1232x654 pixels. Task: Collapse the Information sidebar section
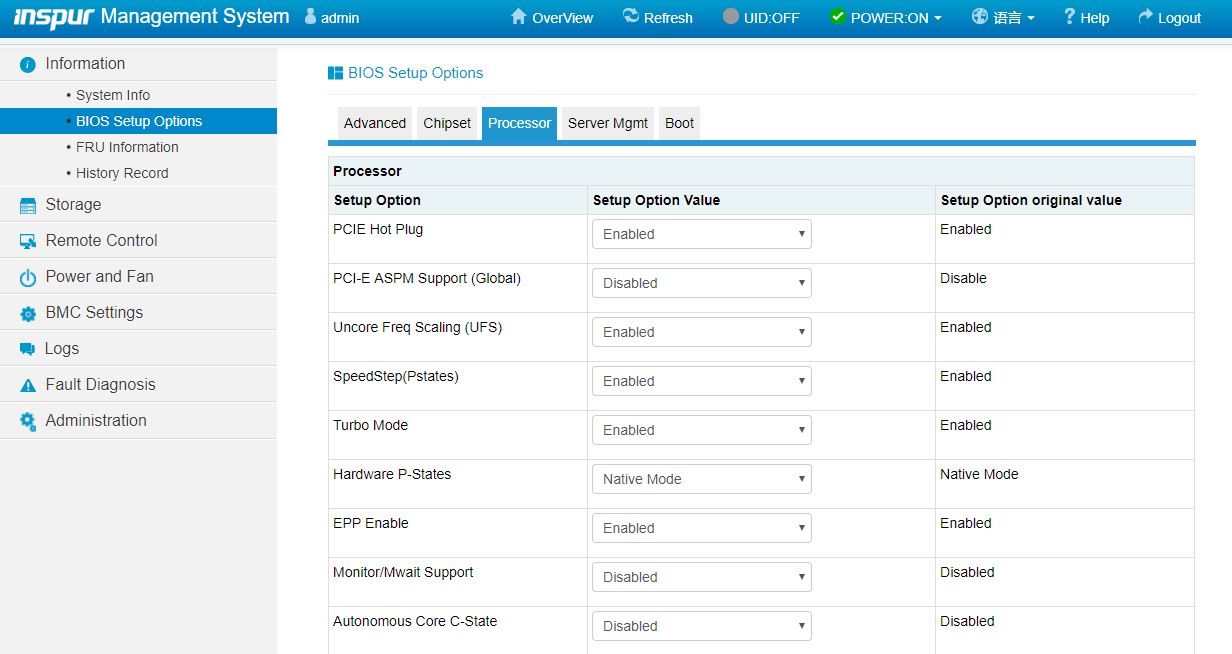pyautogui.click(x=138, y=64)
